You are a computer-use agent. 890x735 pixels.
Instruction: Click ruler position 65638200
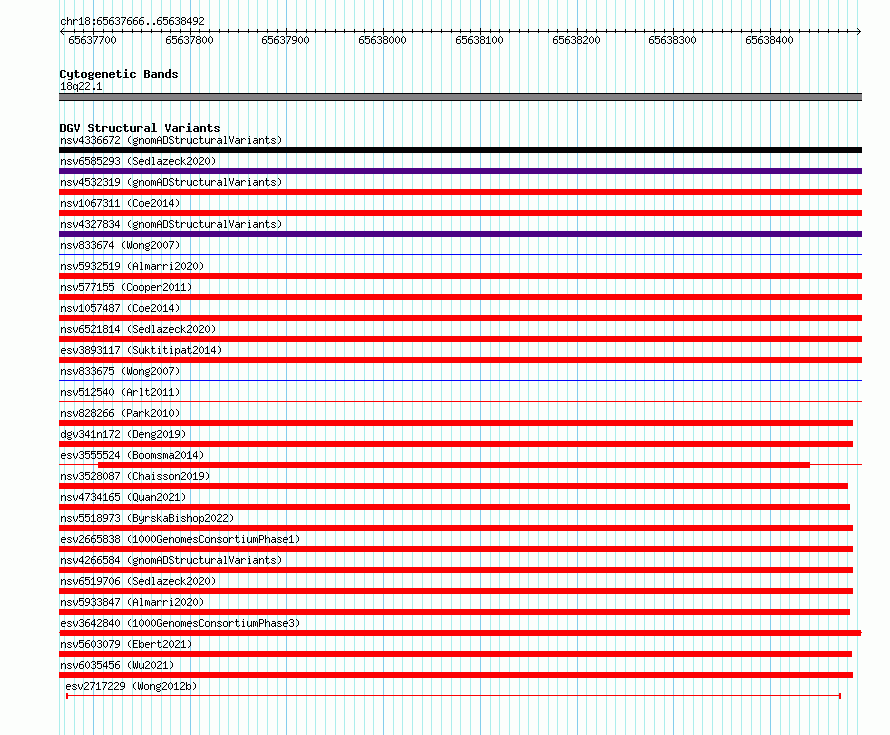[x=576, y=40]
